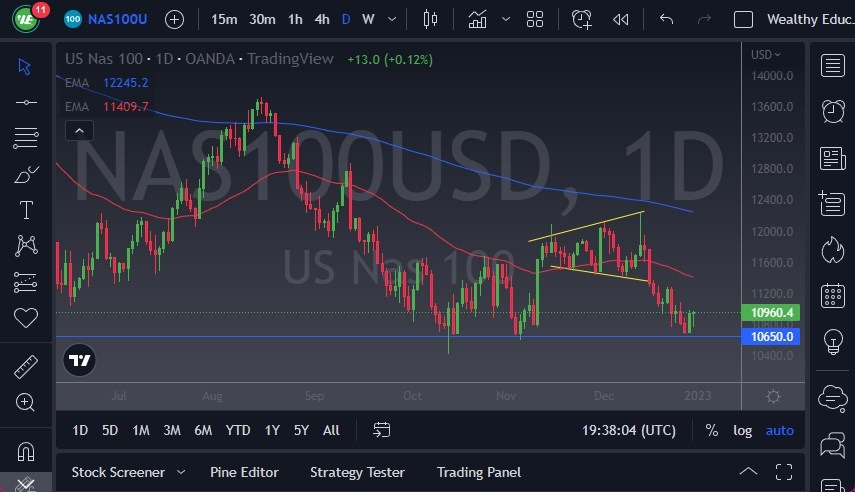Select the Text drawing tool
The width and height of the screenshot is (855, 492).
[25, 210]
